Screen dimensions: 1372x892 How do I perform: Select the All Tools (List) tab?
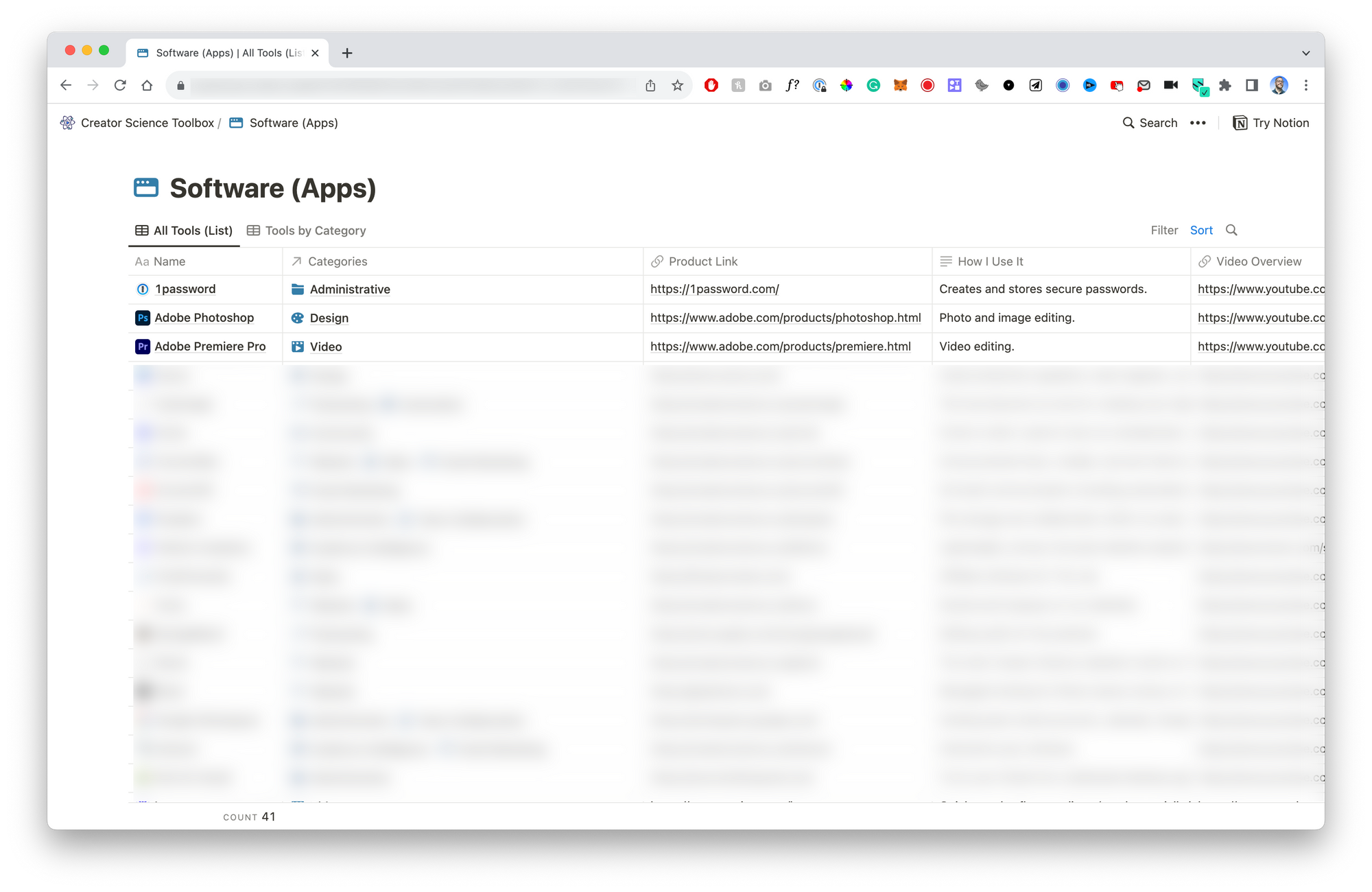183,230
